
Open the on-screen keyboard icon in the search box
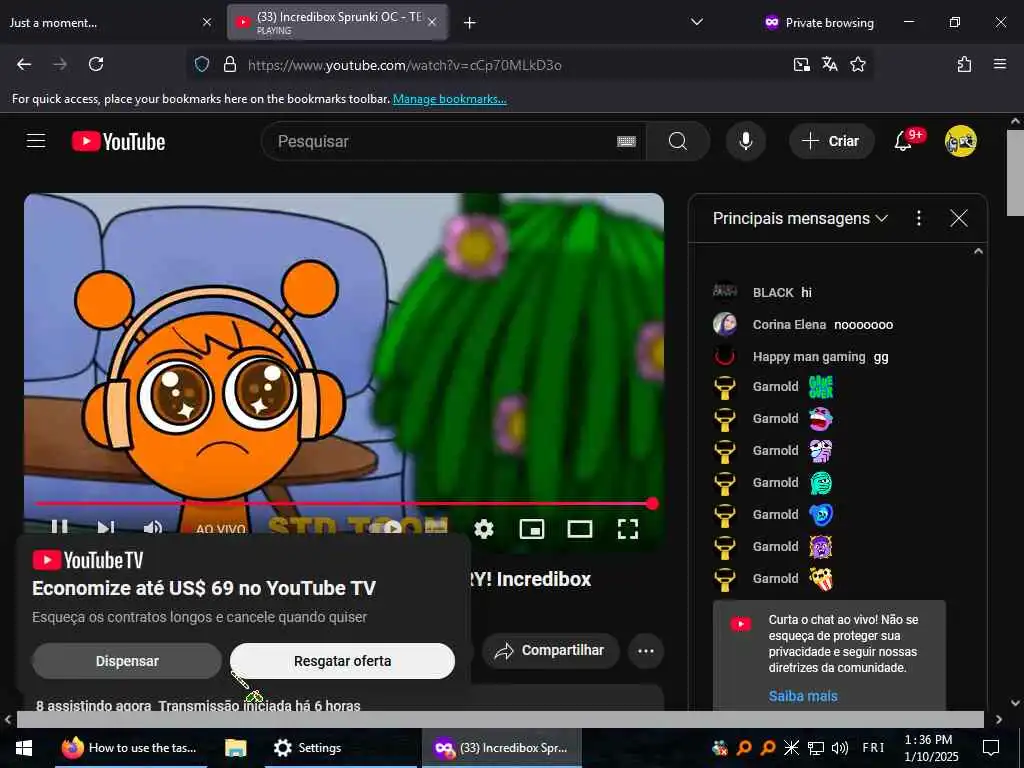pyautogui.click(x=626, y=141)
